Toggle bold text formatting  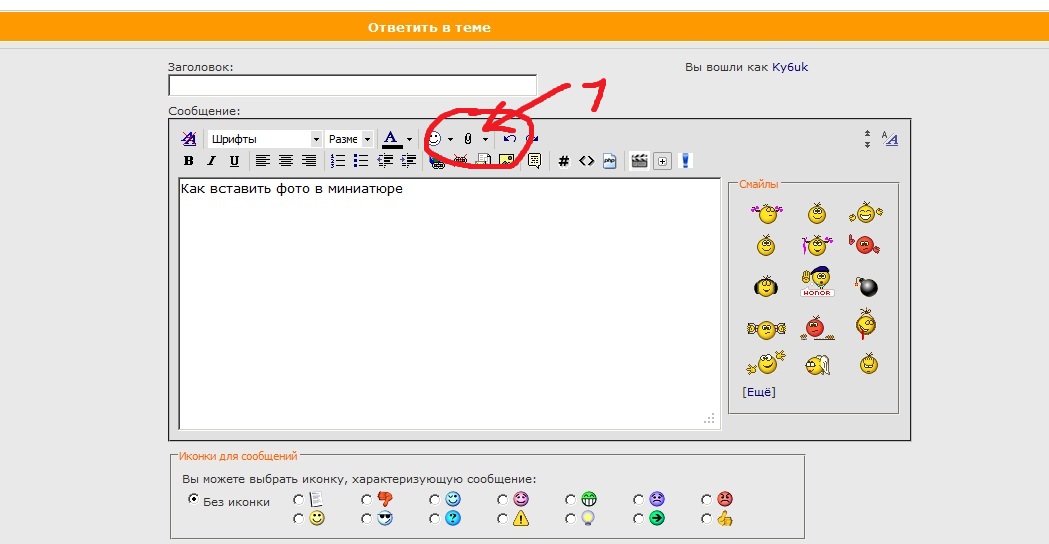[188, 161]
